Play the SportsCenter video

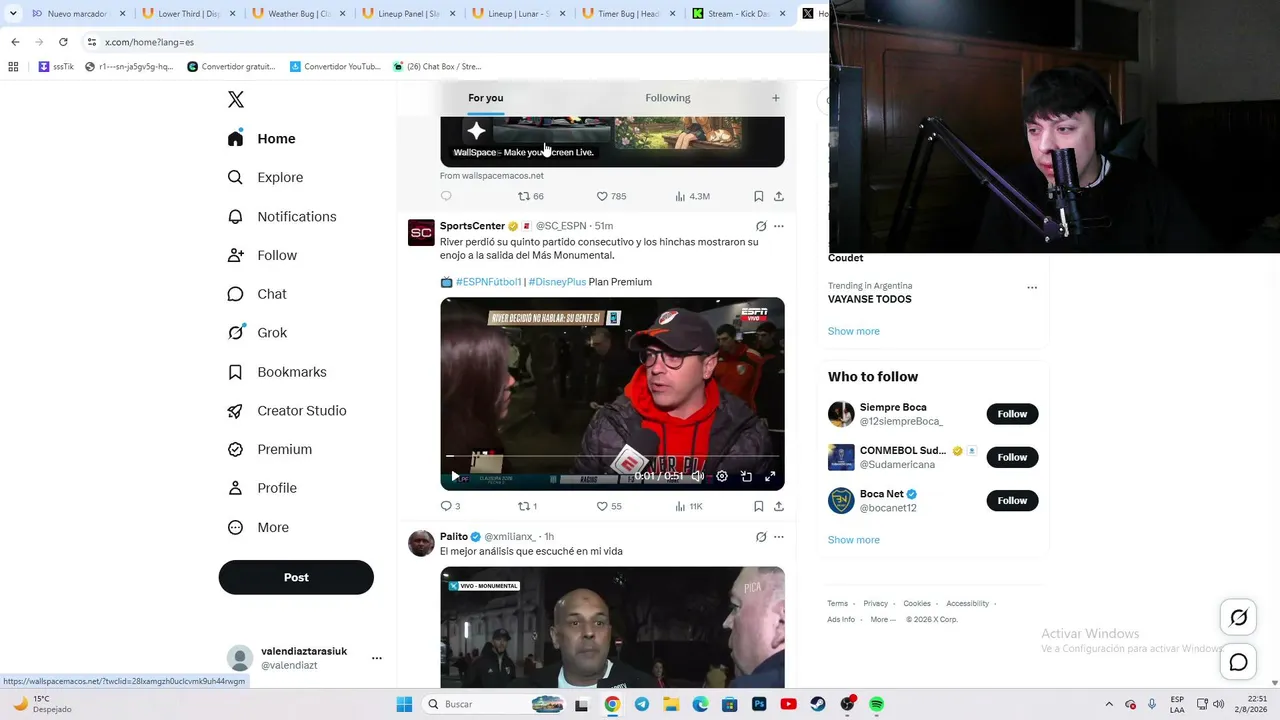455,476
